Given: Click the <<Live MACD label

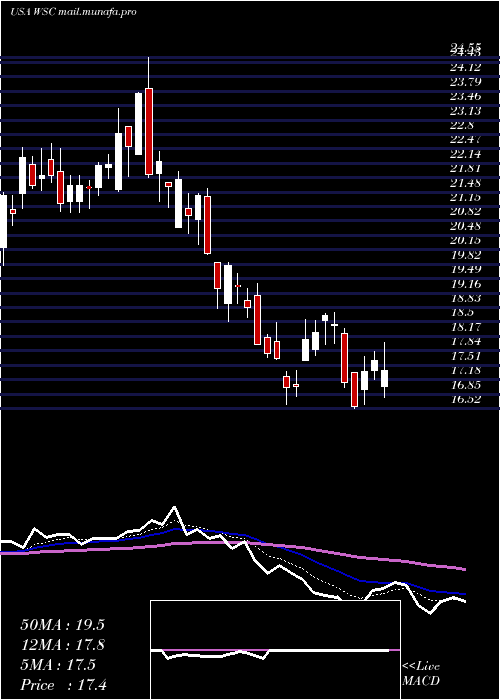Looking at the screenshot, I should tap(421, 673).
